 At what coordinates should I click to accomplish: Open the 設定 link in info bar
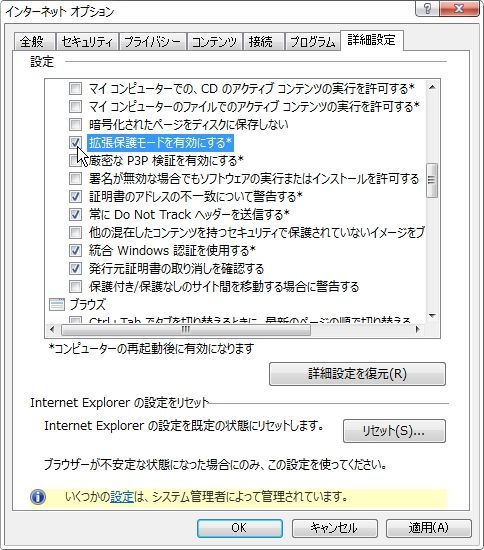[x=122, y=497]
